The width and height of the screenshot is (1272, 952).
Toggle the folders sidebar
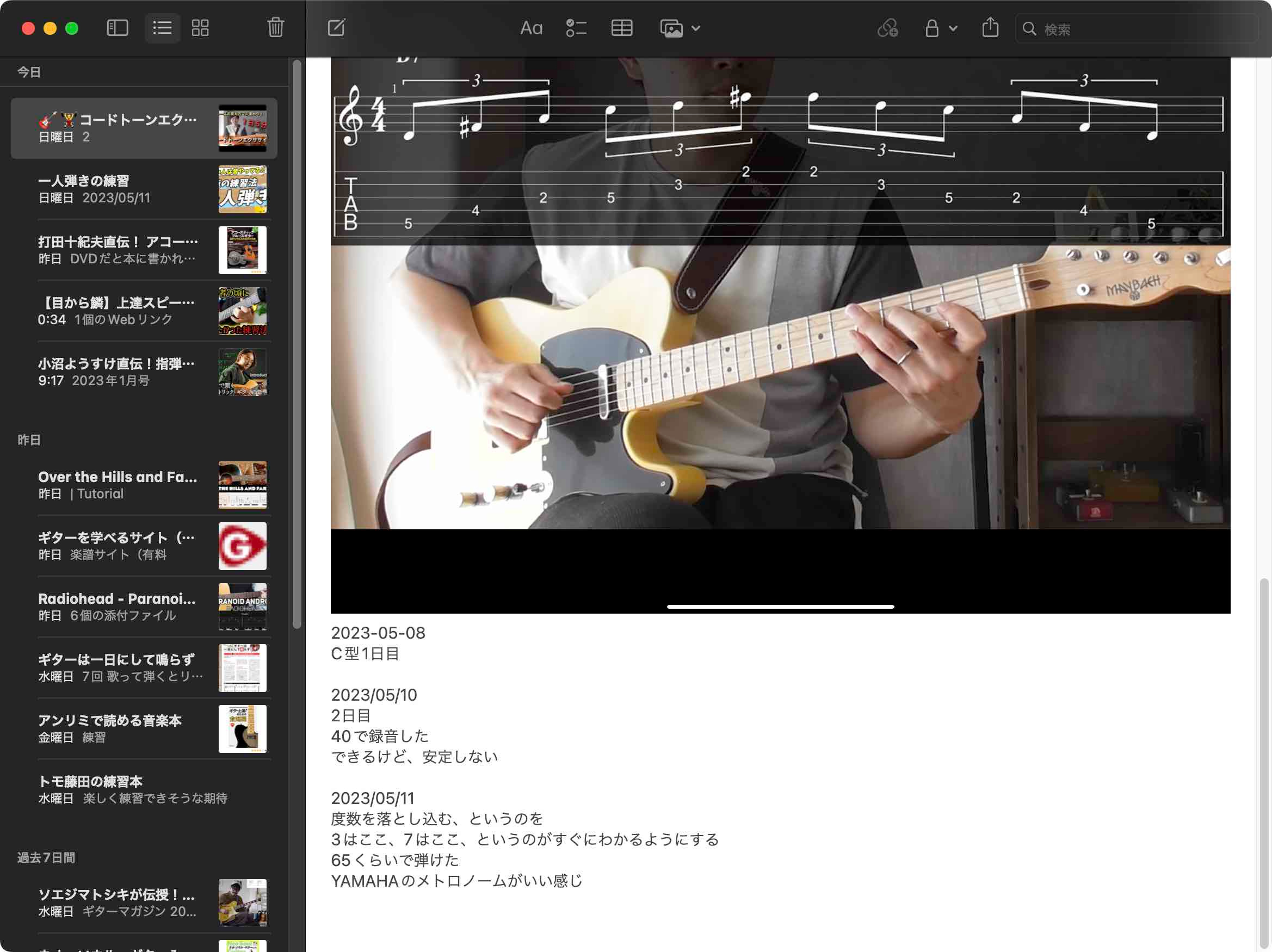[x=118, y=28]
